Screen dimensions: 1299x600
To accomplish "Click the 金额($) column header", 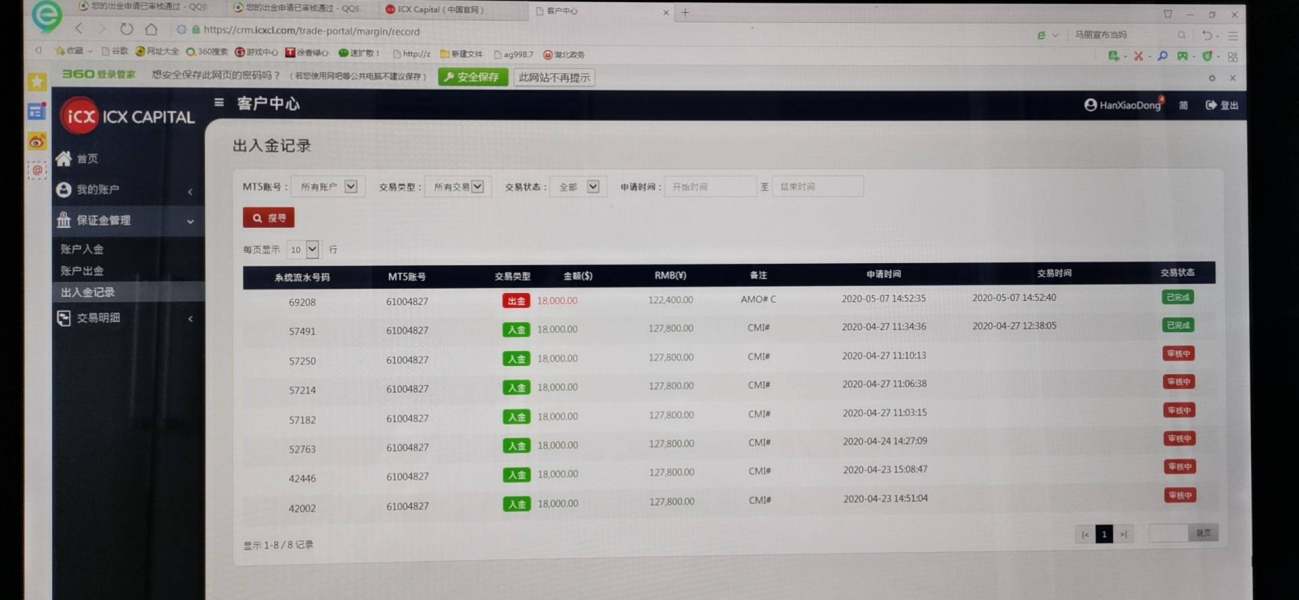I will (578, 274).
